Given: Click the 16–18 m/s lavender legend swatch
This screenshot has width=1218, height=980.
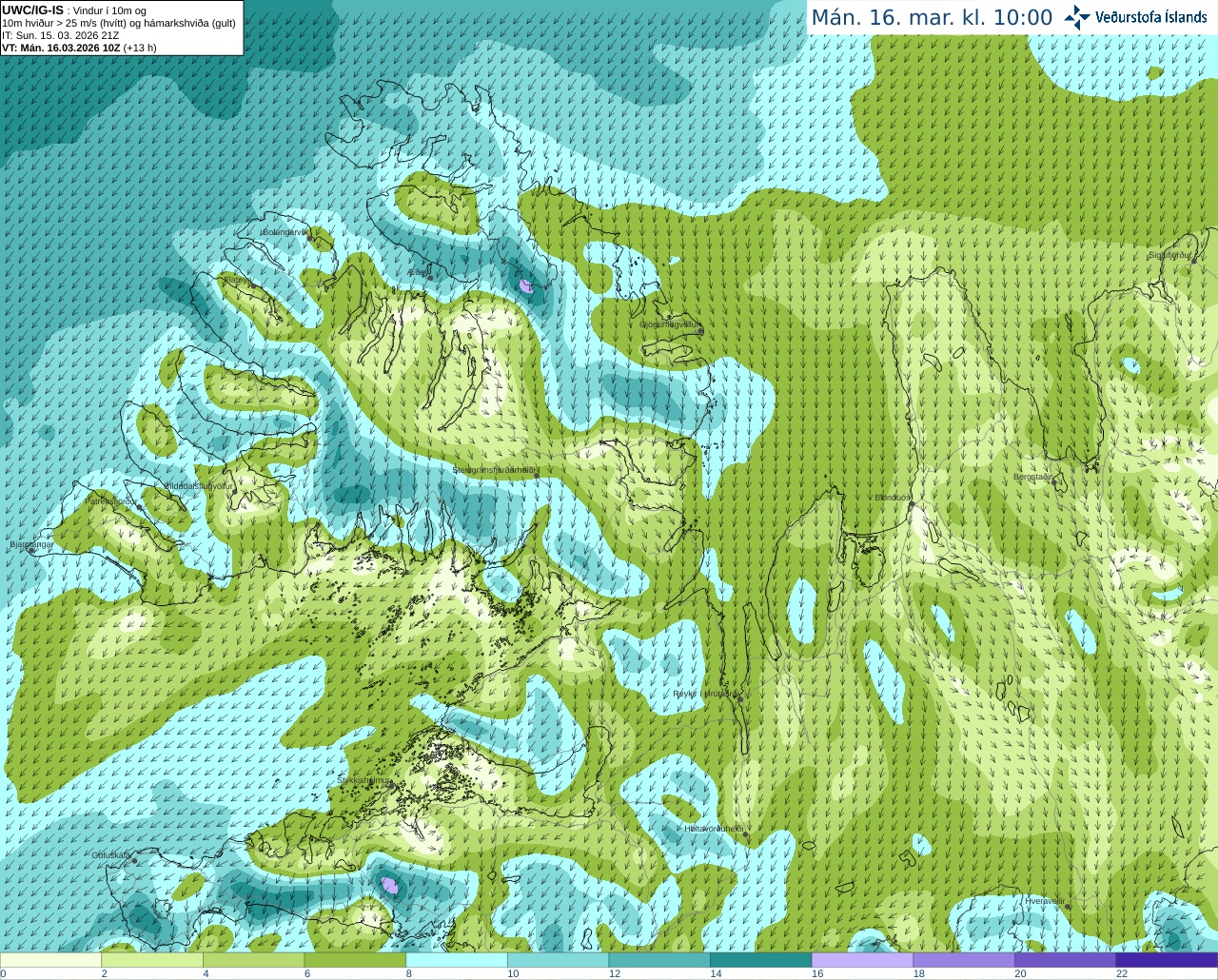Looking at the screenshot, I should [863, 960].
